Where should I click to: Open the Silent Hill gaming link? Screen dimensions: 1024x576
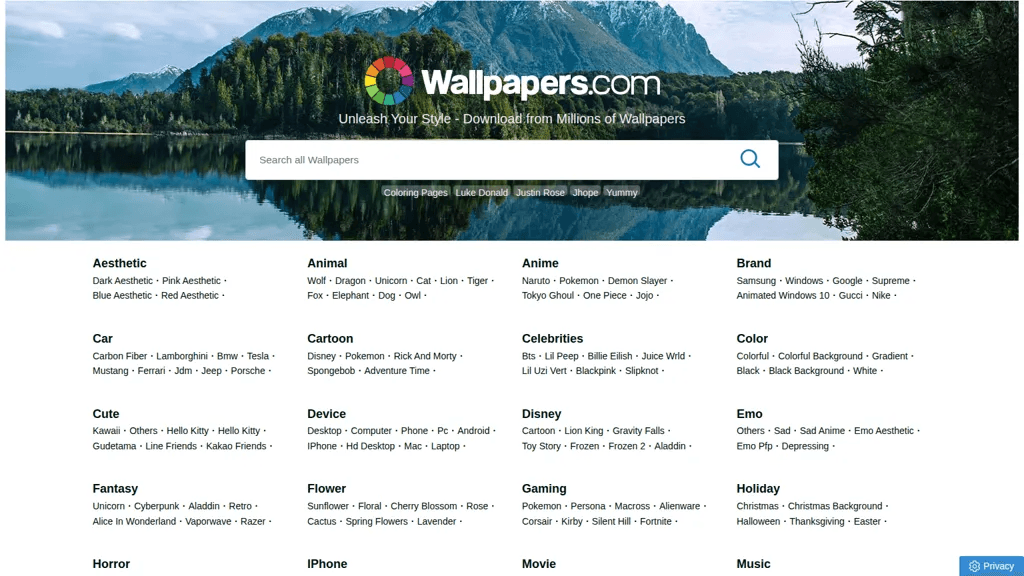point(611,522)
